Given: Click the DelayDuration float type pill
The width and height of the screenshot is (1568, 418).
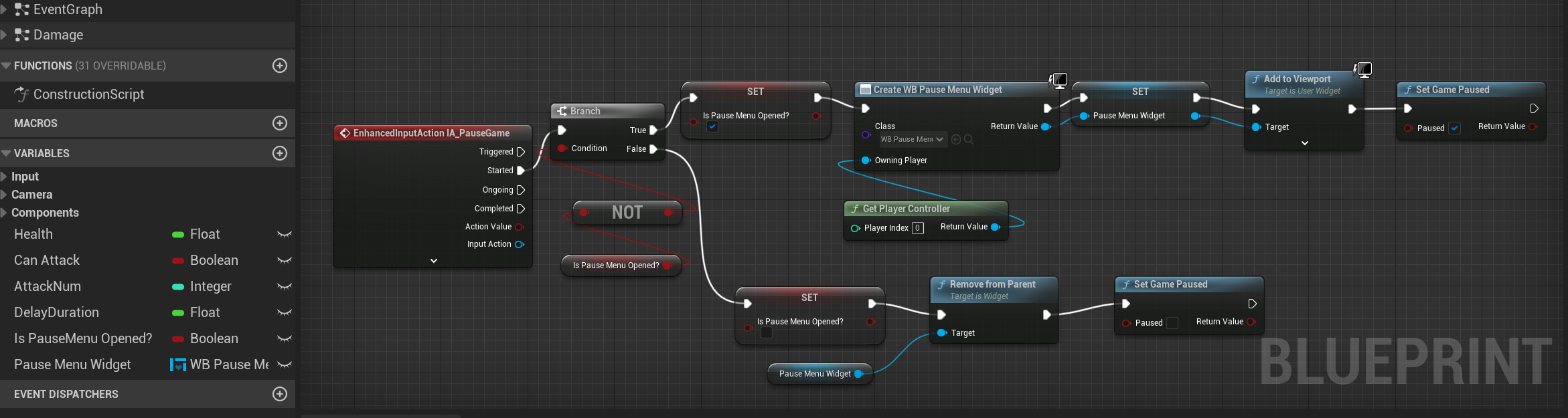Looking at the screenshot, I should point(178,313).
